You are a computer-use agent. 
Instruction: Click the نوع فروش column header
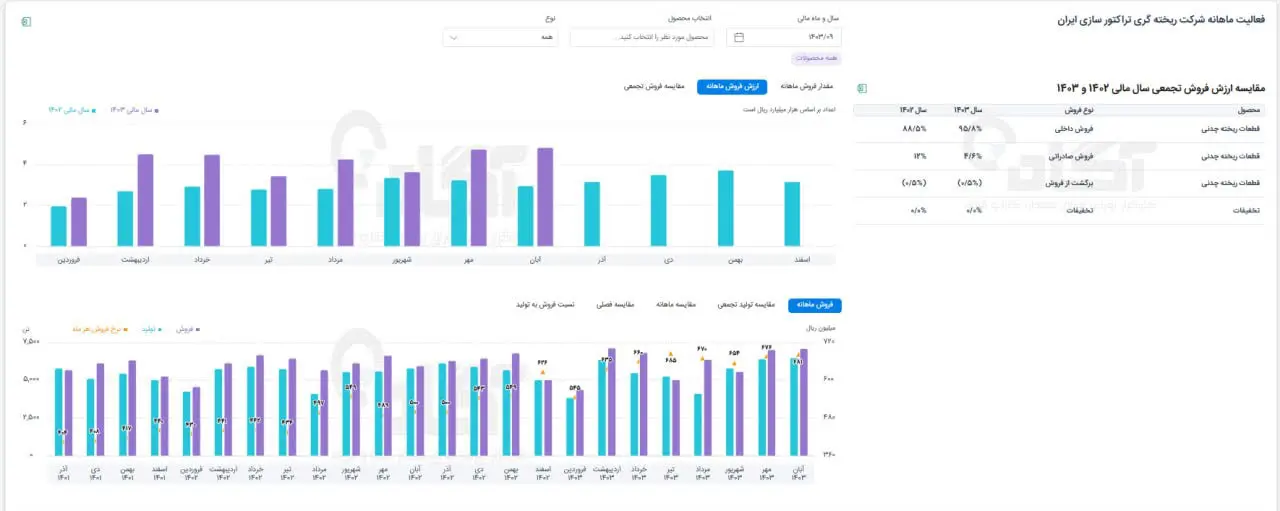click(x=1077, y=109)
